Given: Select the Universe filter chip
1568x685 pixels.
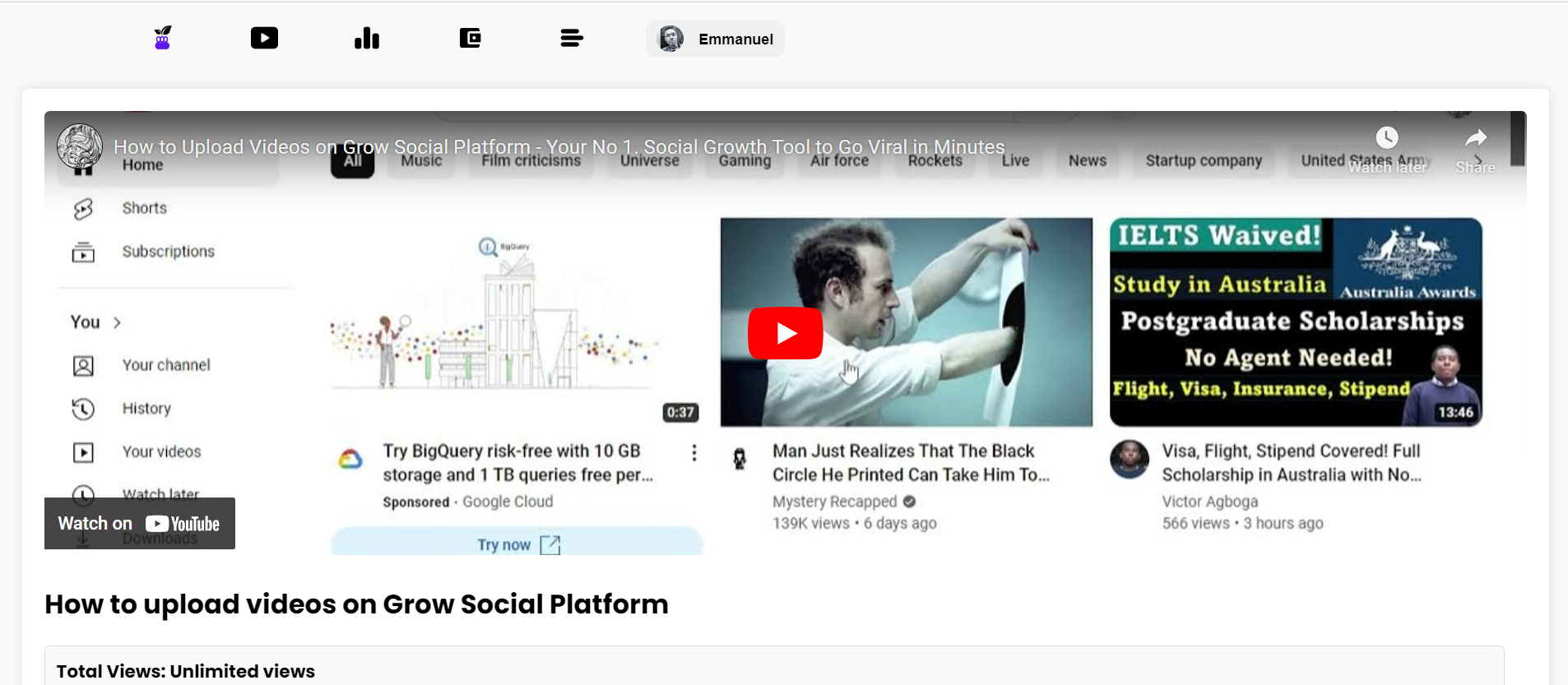Looking at the screenshot, I should pyautogui.click(x=650, y=161).
